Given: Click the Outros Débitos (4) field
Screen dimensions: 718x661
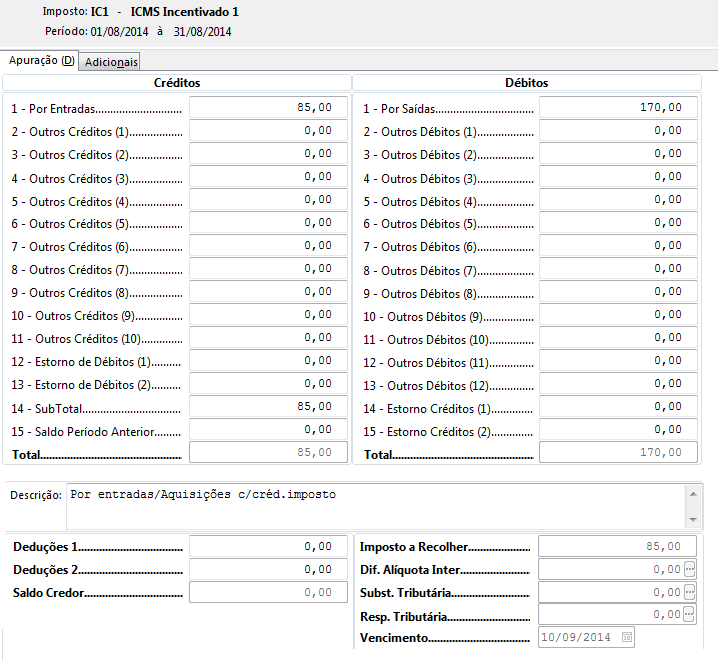Looking at the screenshot, I should (618, 200).
